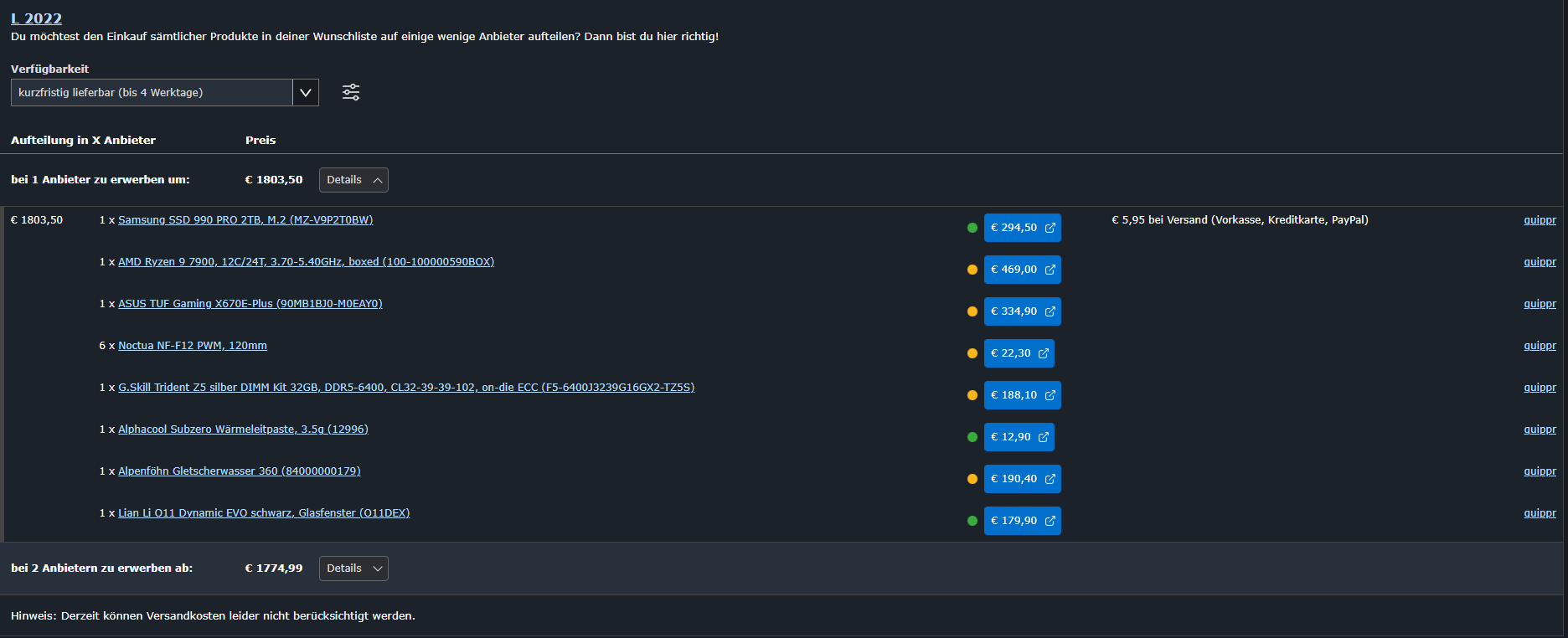Open Lian Li O11 Dynamic EVO link
Image resolution: width=1568 pixels, height=638 pixels.
[264, 513]
